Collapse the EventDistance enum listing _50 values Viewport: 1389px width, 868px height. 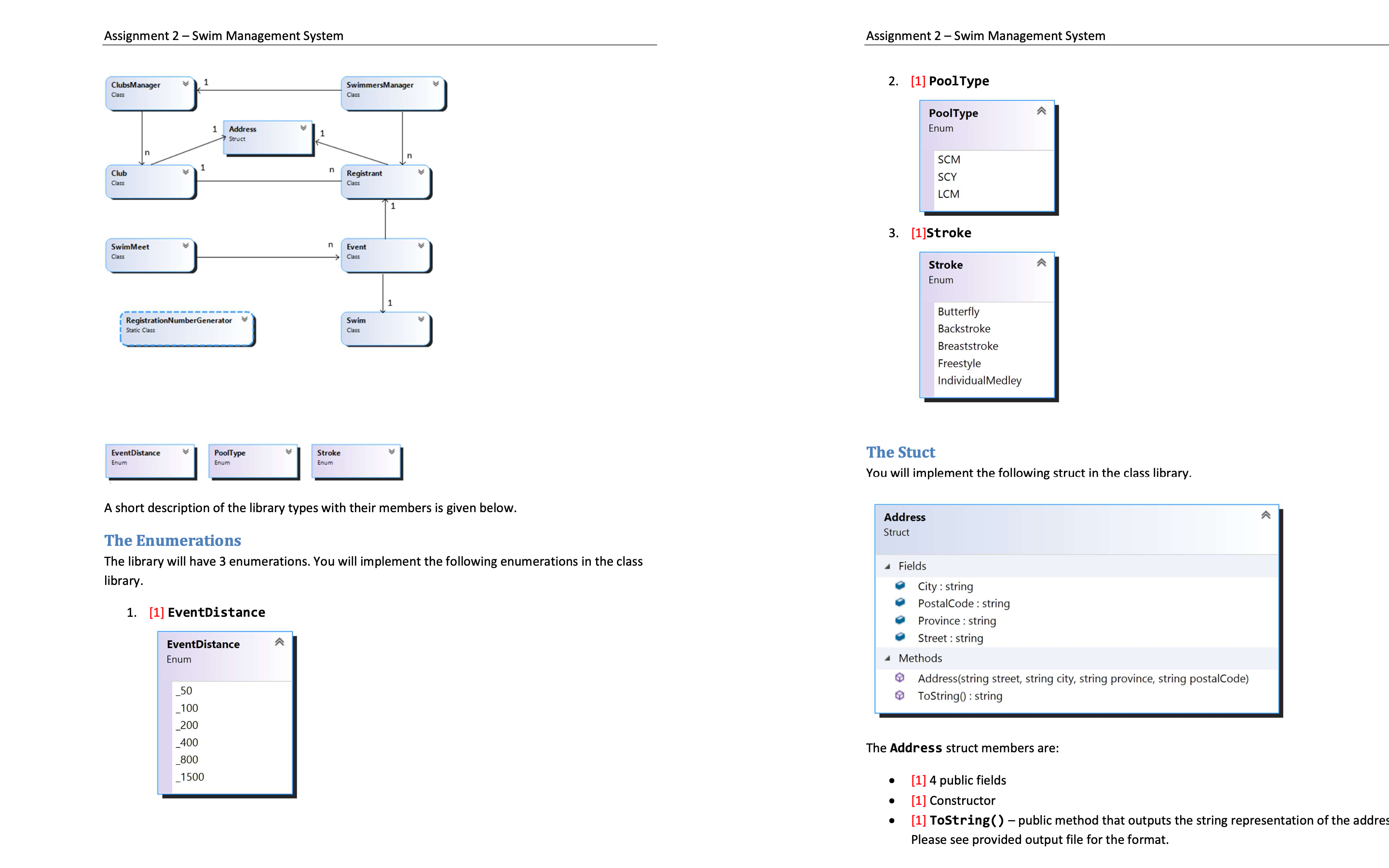[280, 642]
